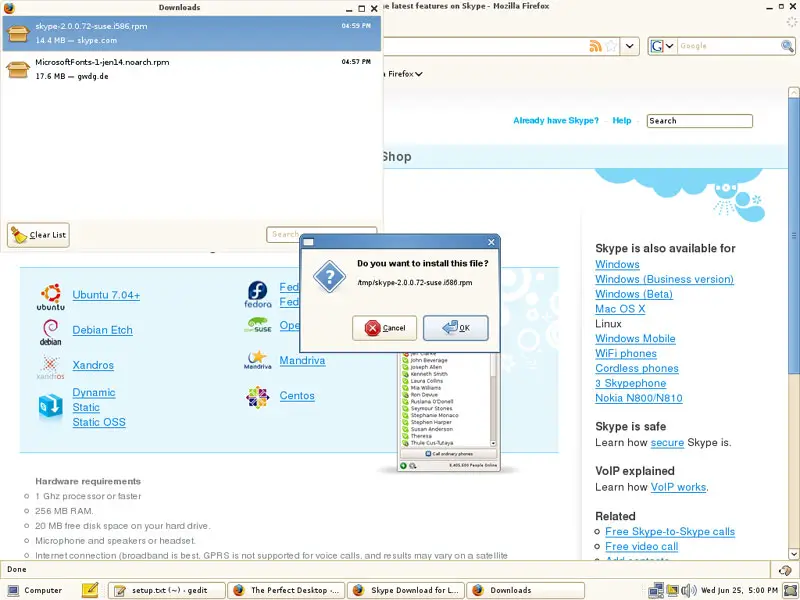Viewport: 800px width, 600px height.
Task: Bookmark this page with the star icon
Action: 611,46
